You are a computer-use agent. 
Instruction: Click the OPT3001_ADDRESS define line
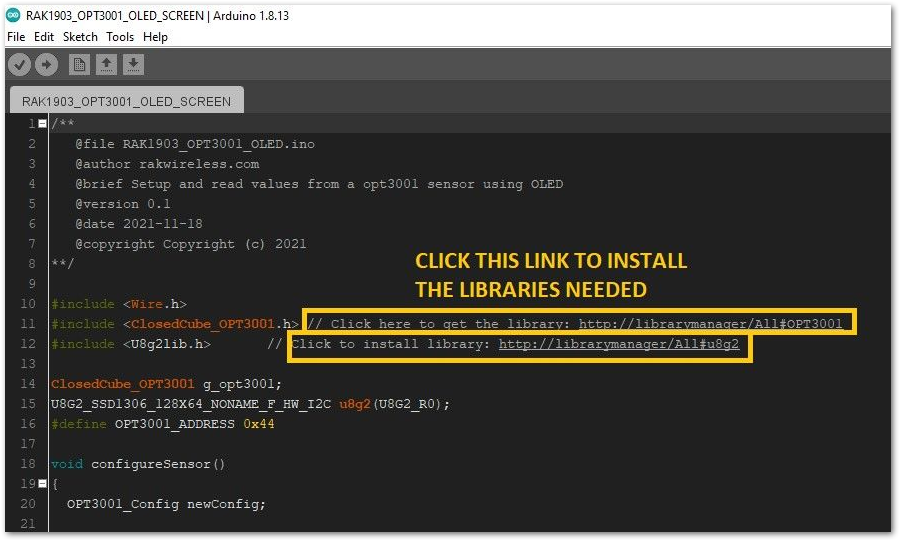[162, 424]
